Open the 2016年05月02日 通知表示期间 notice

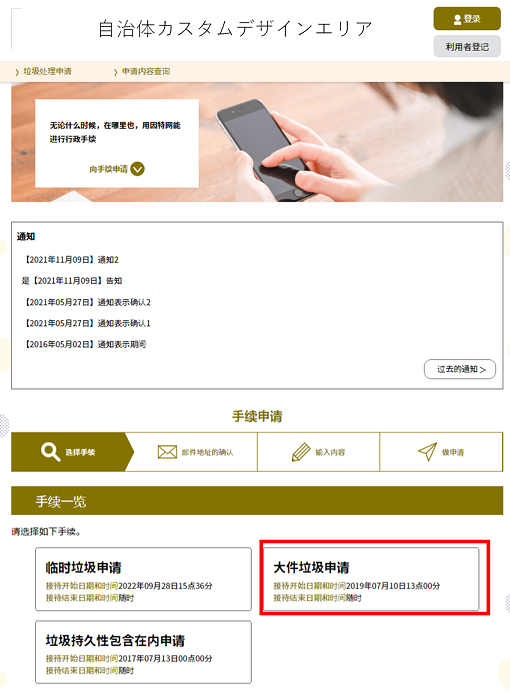coord(85,344)
